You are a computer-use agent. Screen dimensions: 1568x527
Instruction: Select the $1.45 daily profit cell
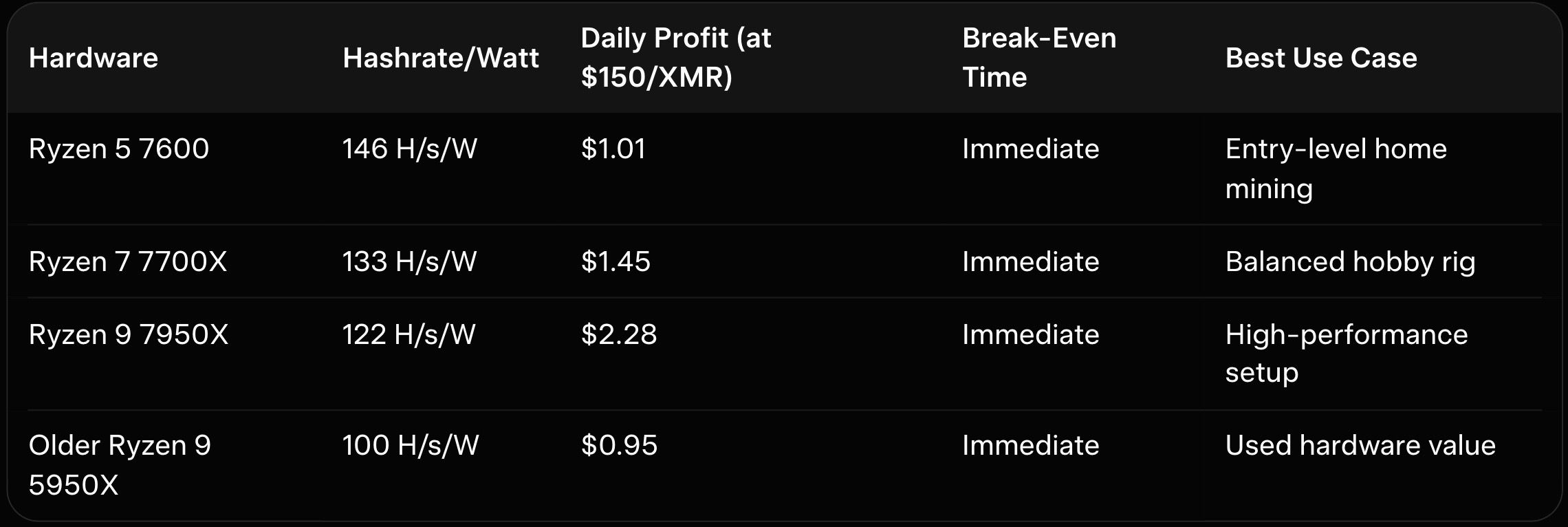coord(616,262)
